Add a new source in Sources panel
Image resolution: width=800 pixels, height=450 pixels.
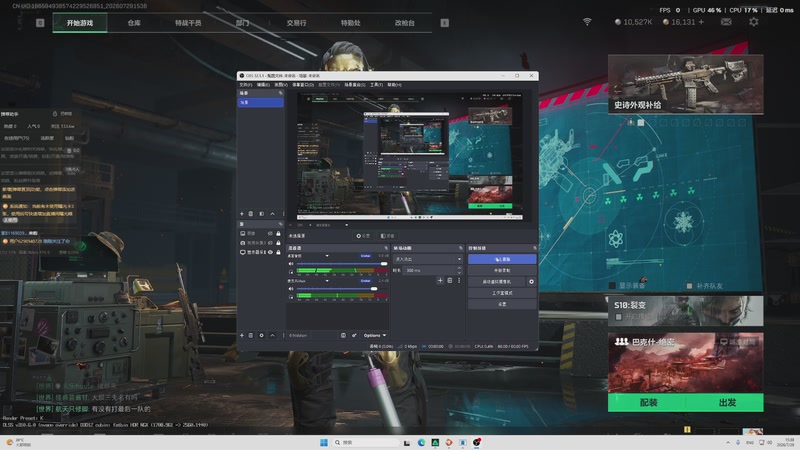tap(242, 335)
